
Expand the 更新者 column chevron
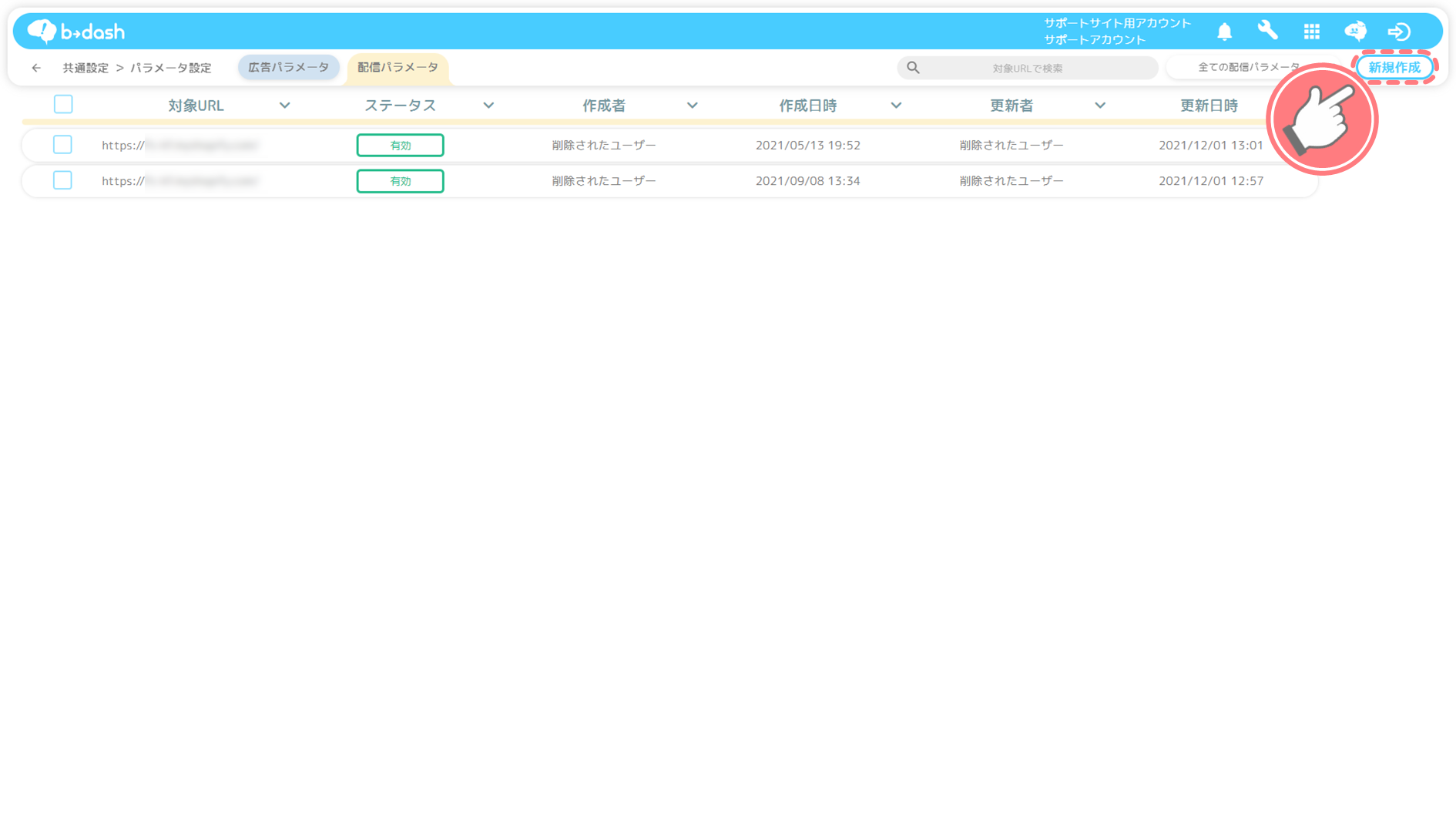[1100, 106]
